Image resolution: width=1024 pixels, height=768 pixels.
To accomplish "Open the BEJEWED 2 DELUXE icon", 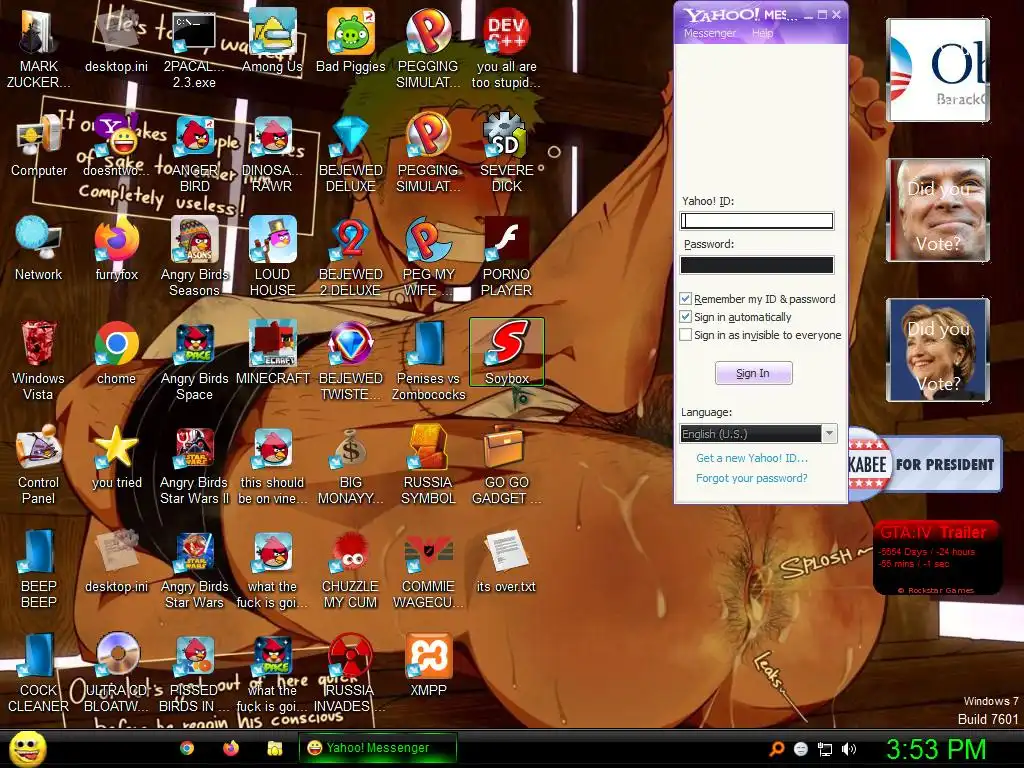I will (351, 257).
